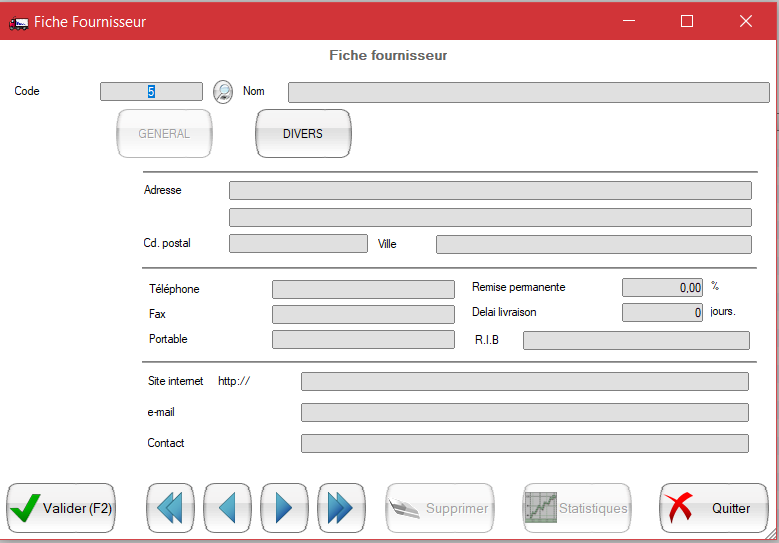
Task: Select the Cd. postal field
Action: pyautogui.click(x=298, y=244)
